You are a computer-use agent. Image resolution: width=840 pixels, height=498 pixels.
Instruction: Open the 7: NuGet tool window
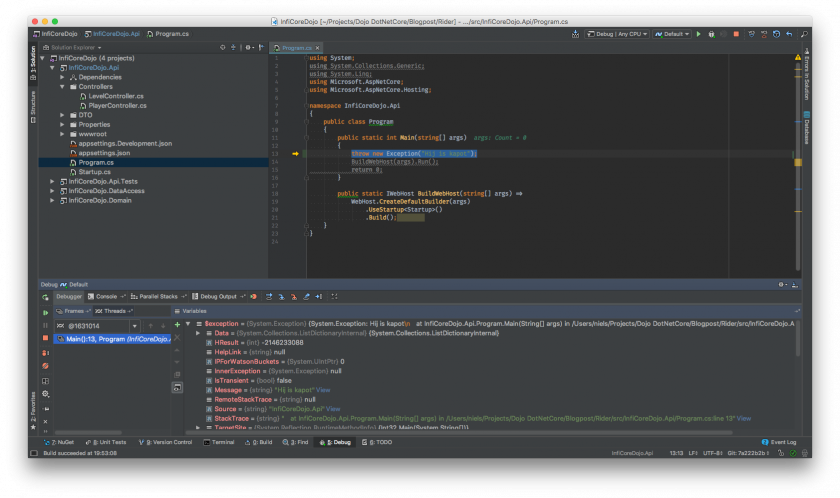pos(59,443)
